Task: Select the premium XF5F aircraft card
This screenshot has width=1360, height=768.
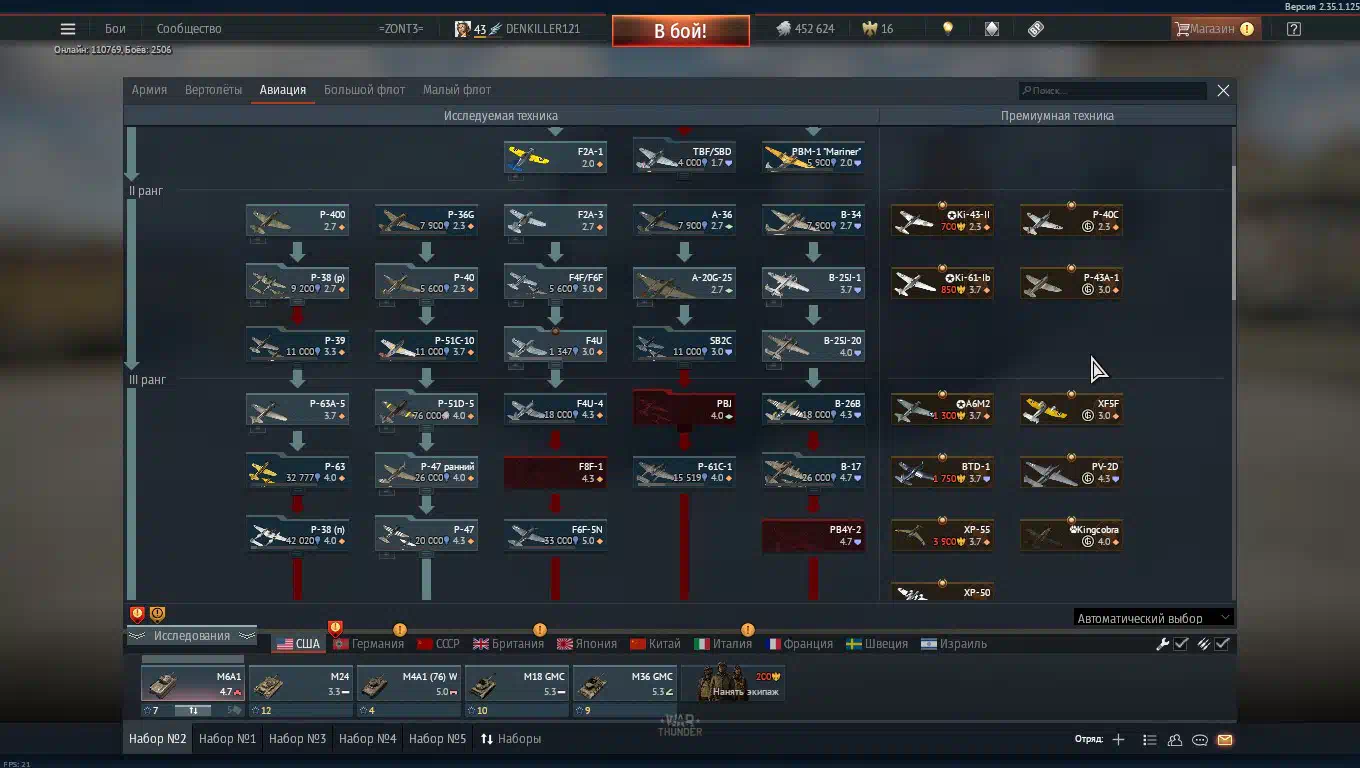Action: tap(1071, 409)
